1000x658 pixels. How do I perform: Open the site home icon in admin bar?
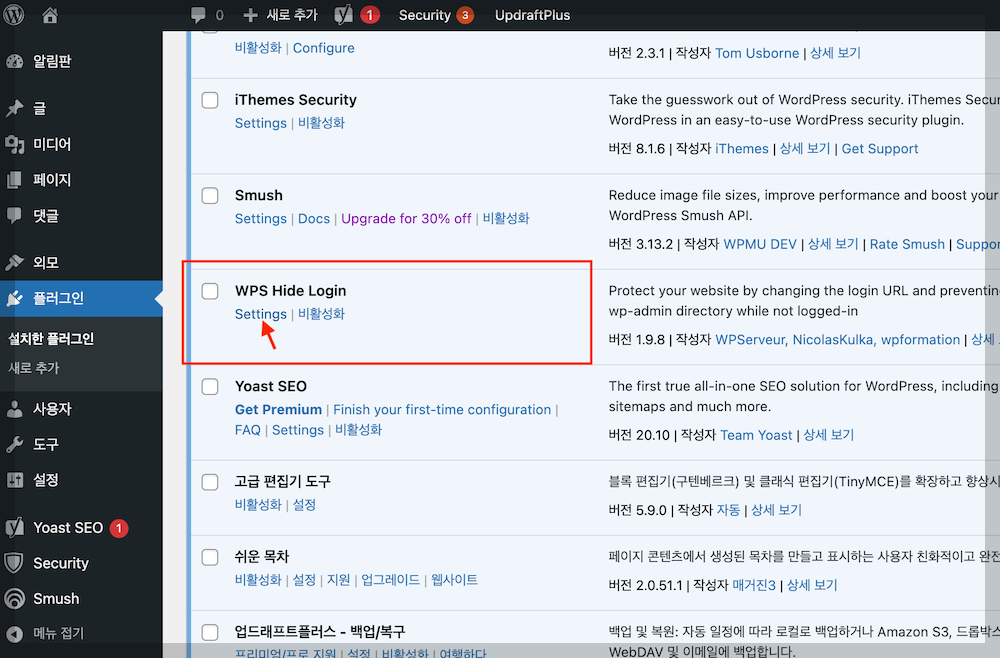point(49,14)
